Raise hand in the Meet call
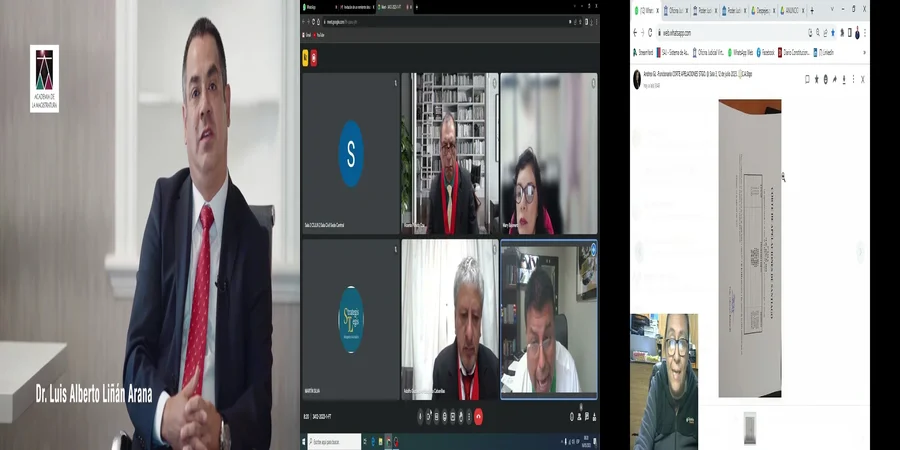 click(x=461, y=417)
